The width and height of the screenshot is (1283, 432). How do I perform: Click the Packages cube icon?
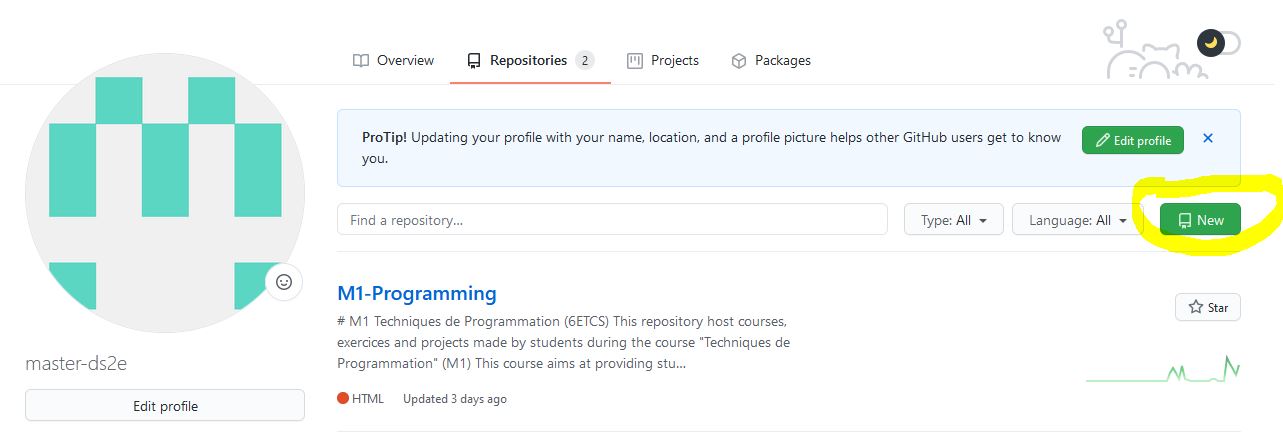pyautogui.click(x=739, y=61)
